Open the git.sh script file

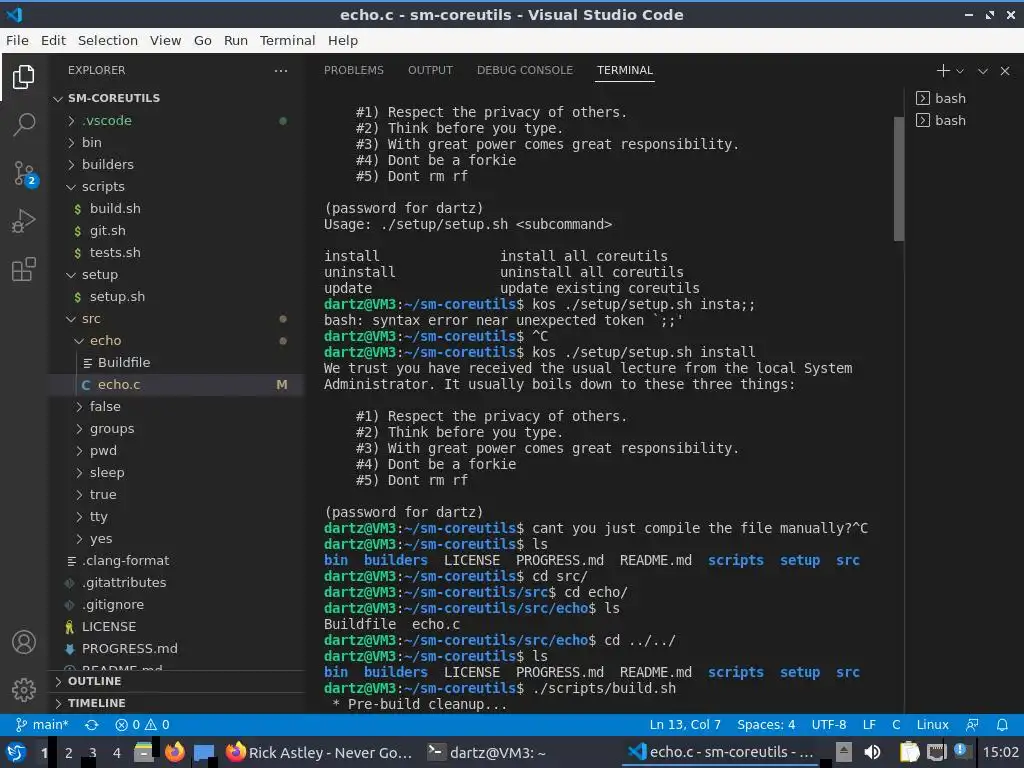tap(176, 231)
